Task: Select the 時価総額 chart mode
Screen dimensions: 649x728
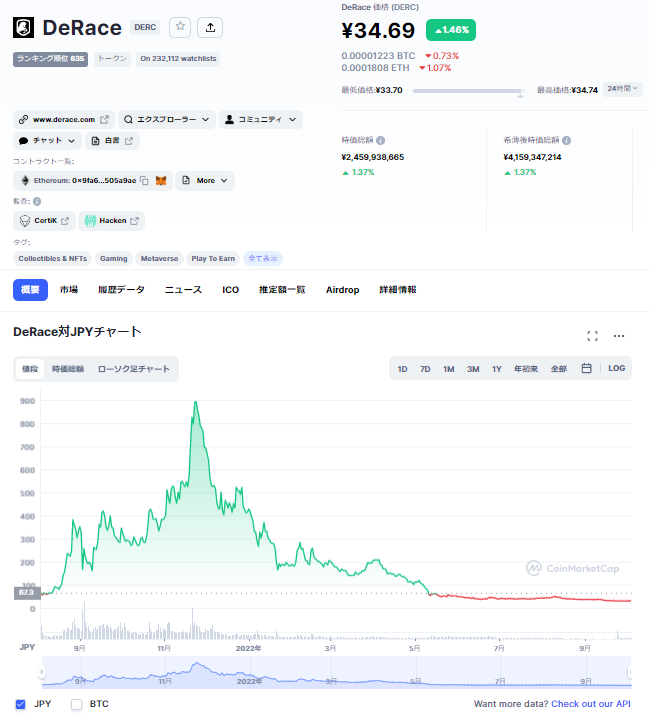Action: 68,369
